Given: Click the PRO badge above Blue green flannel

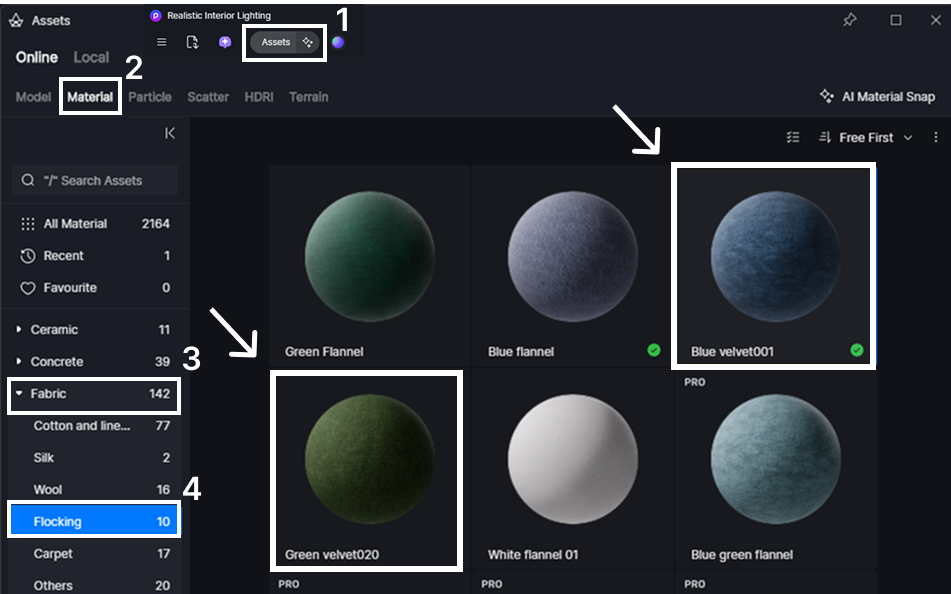Looking at the screenshot, I should tap(694, 382).
